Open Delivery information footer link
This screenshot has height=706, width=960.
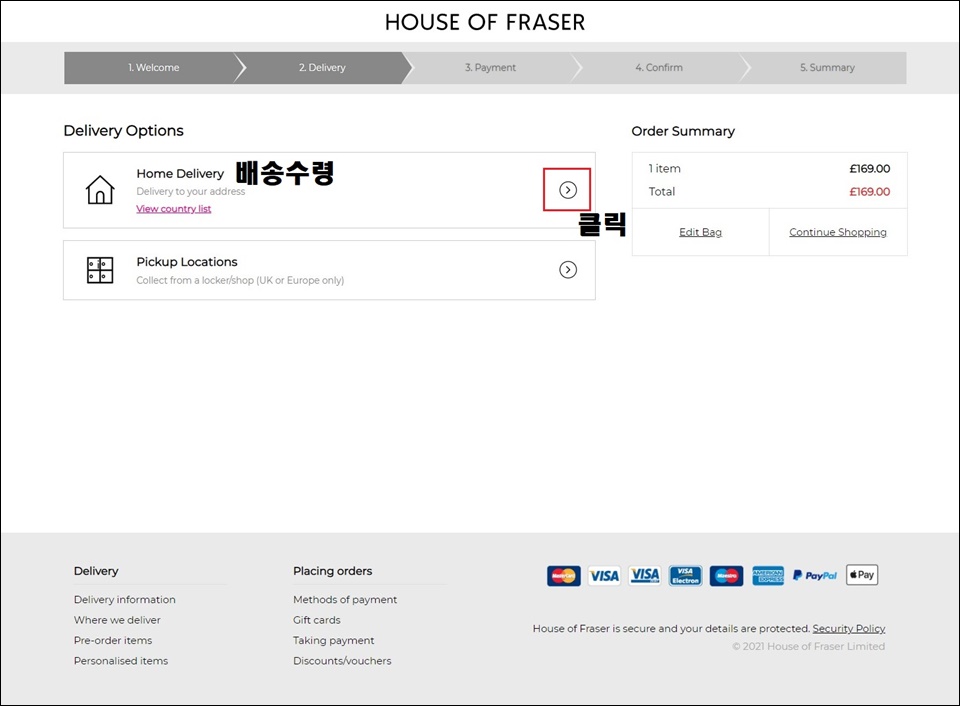pyautogui.click(x=125, y=599)
